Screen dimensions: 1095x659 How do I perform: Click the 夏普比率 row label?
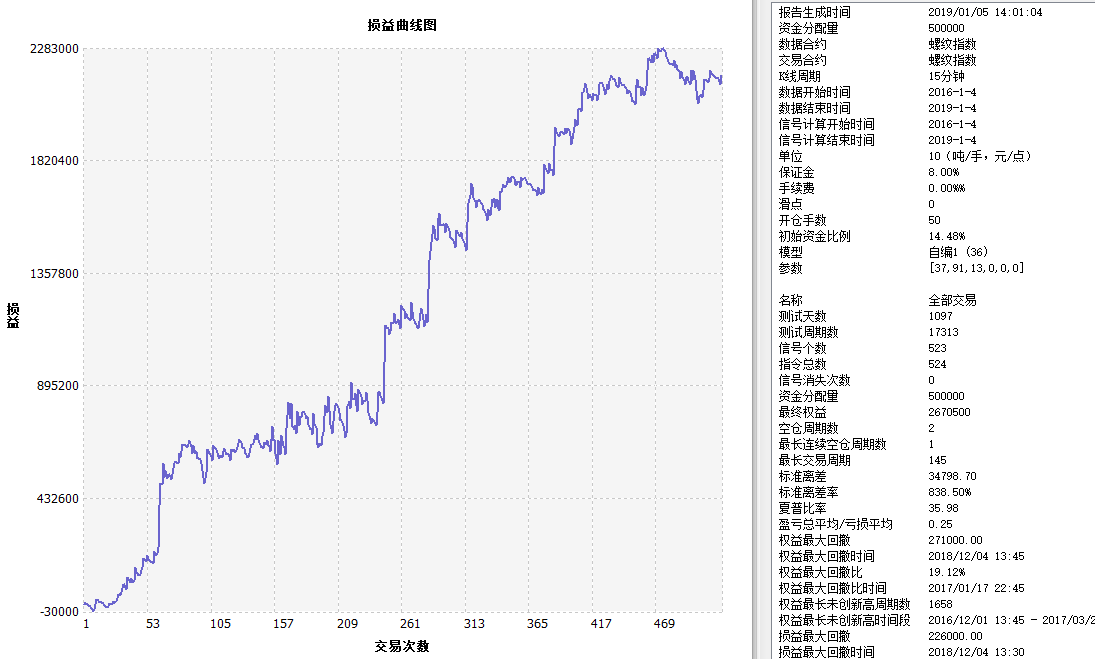point(802,508)
